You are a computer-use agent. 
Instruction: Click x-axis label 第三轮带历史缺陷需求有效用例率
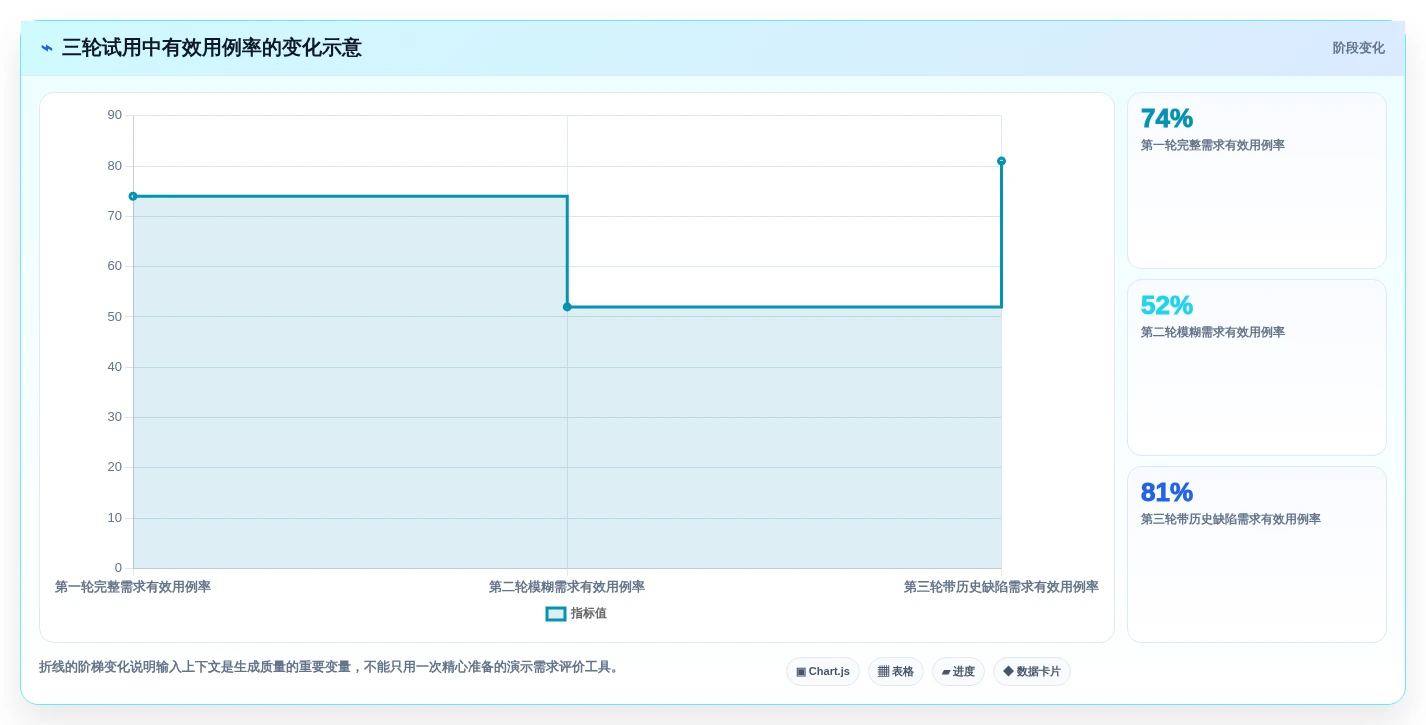[1001, 587]
